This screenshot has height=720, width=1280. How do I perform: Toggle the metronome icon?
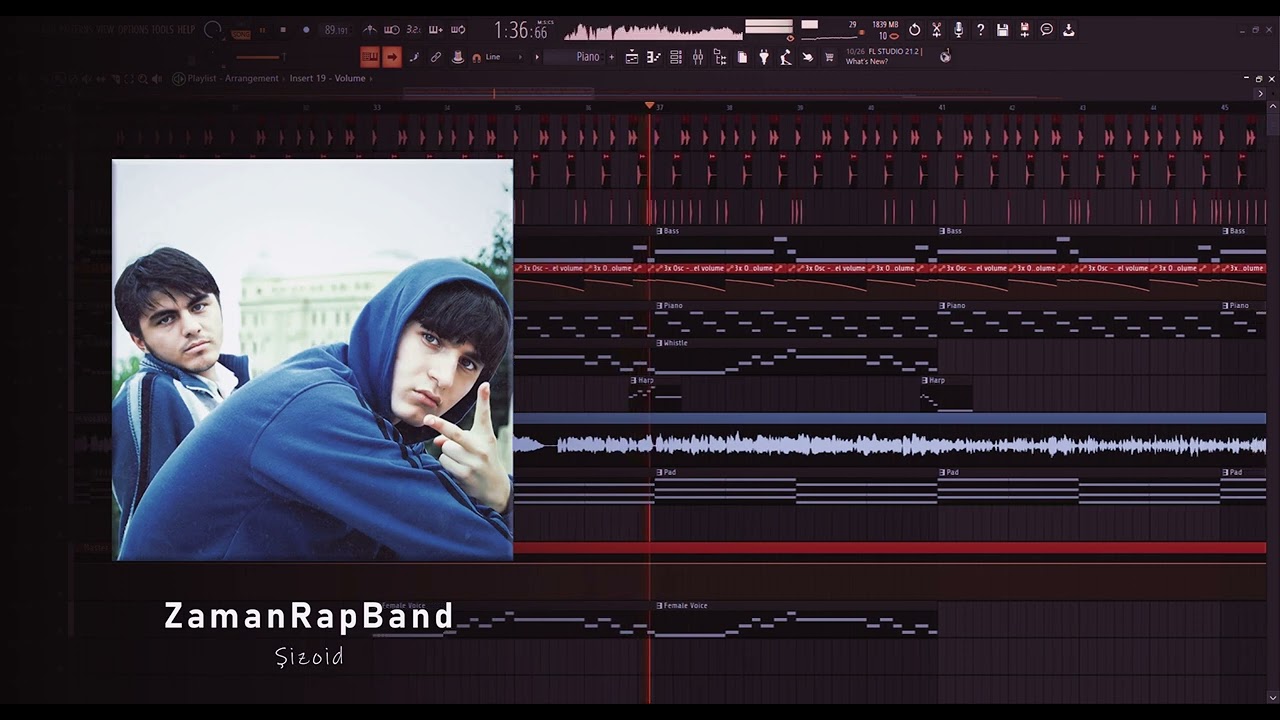369,30
